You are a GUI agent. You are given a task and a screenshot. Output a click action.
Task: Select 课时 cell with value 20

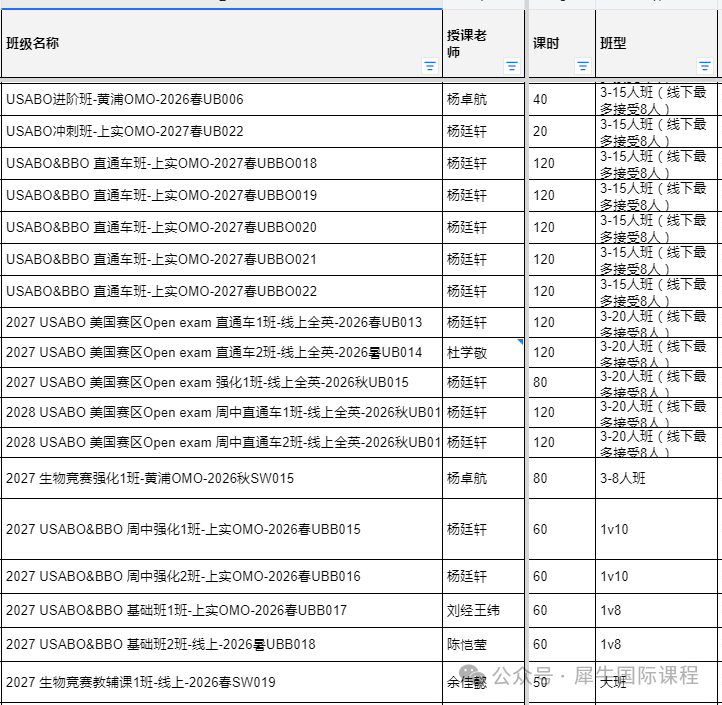coord(562,132)
